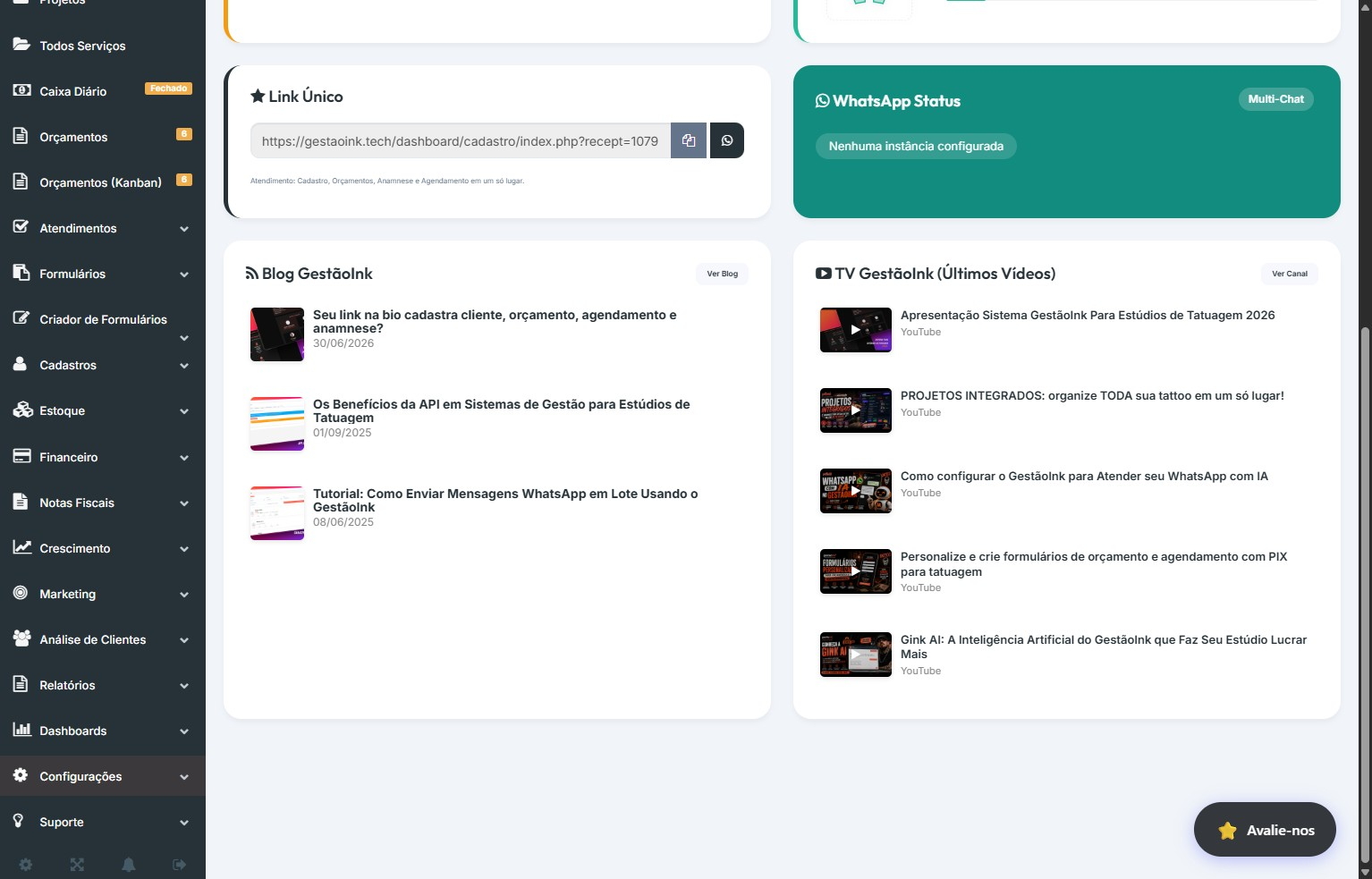The image size is (1372, 879).
Task: Share the Link Único via the WhatsApp icon button
Action: point(727,140)
